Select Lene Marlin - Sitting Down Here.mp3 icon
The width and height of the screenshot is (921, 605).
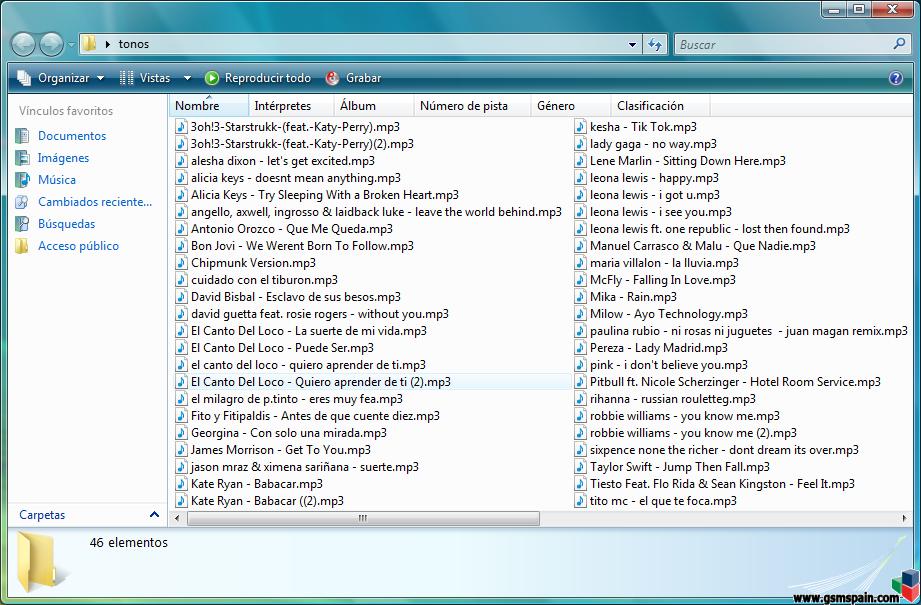580,161
